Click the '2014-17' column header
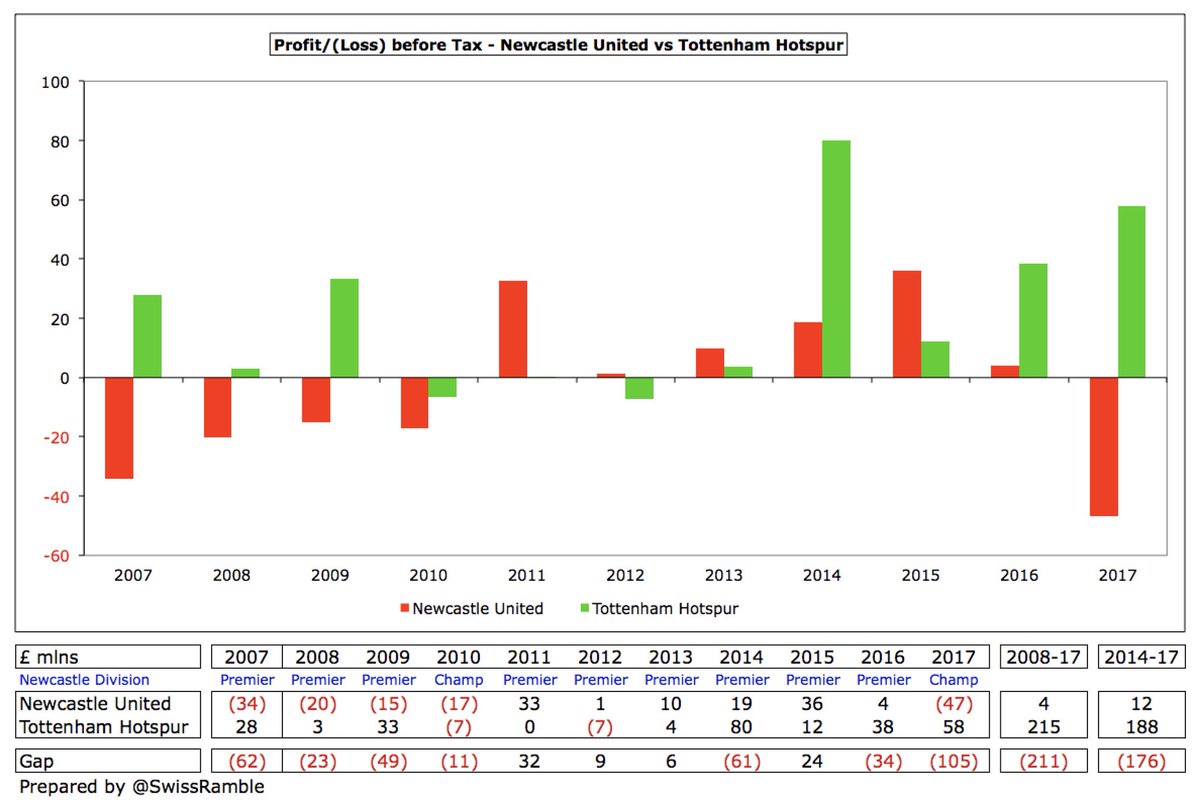This screenshot has width=1200, height=804. 1141,658
